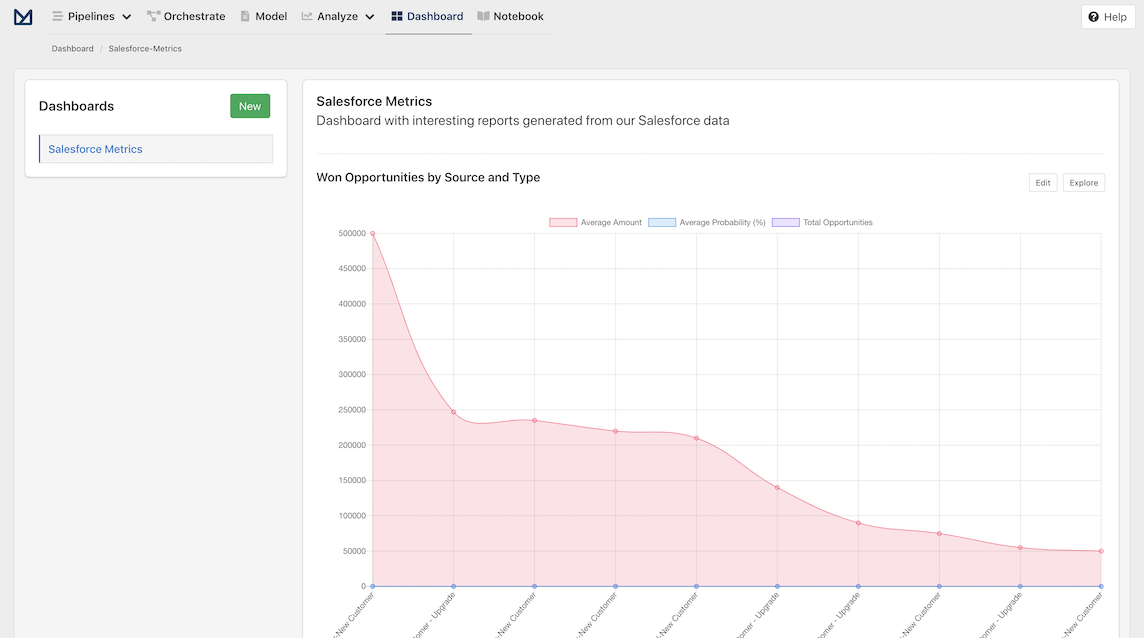Click the Orchestrate flow icon
The image size is (1144, 638).
153,16
